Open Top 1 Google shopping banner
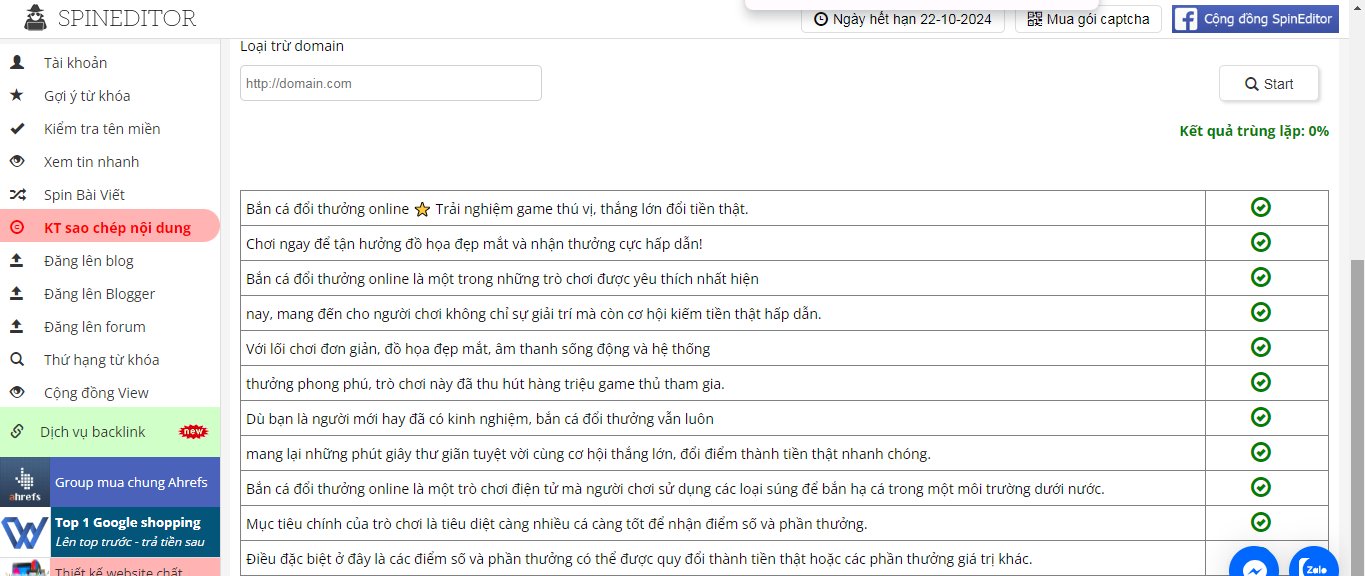Viewport: 1365px width, 576px height. pos(110,531)
